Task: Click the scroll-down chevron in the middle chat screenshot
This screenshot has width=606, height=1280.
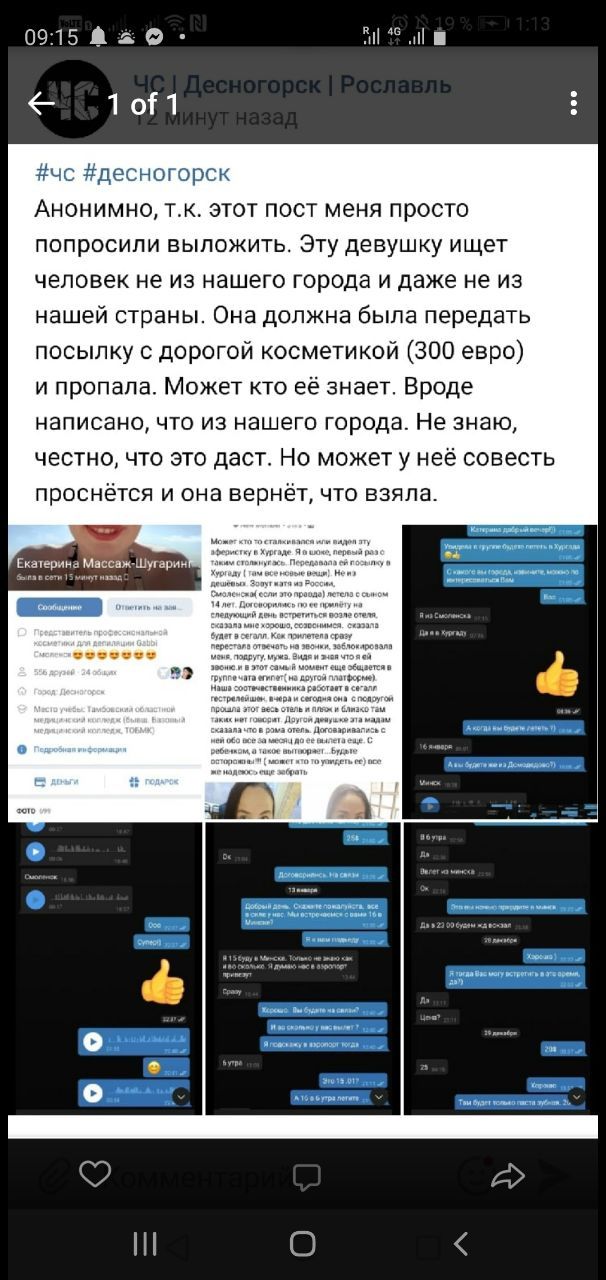Action: click(380, 1097)
